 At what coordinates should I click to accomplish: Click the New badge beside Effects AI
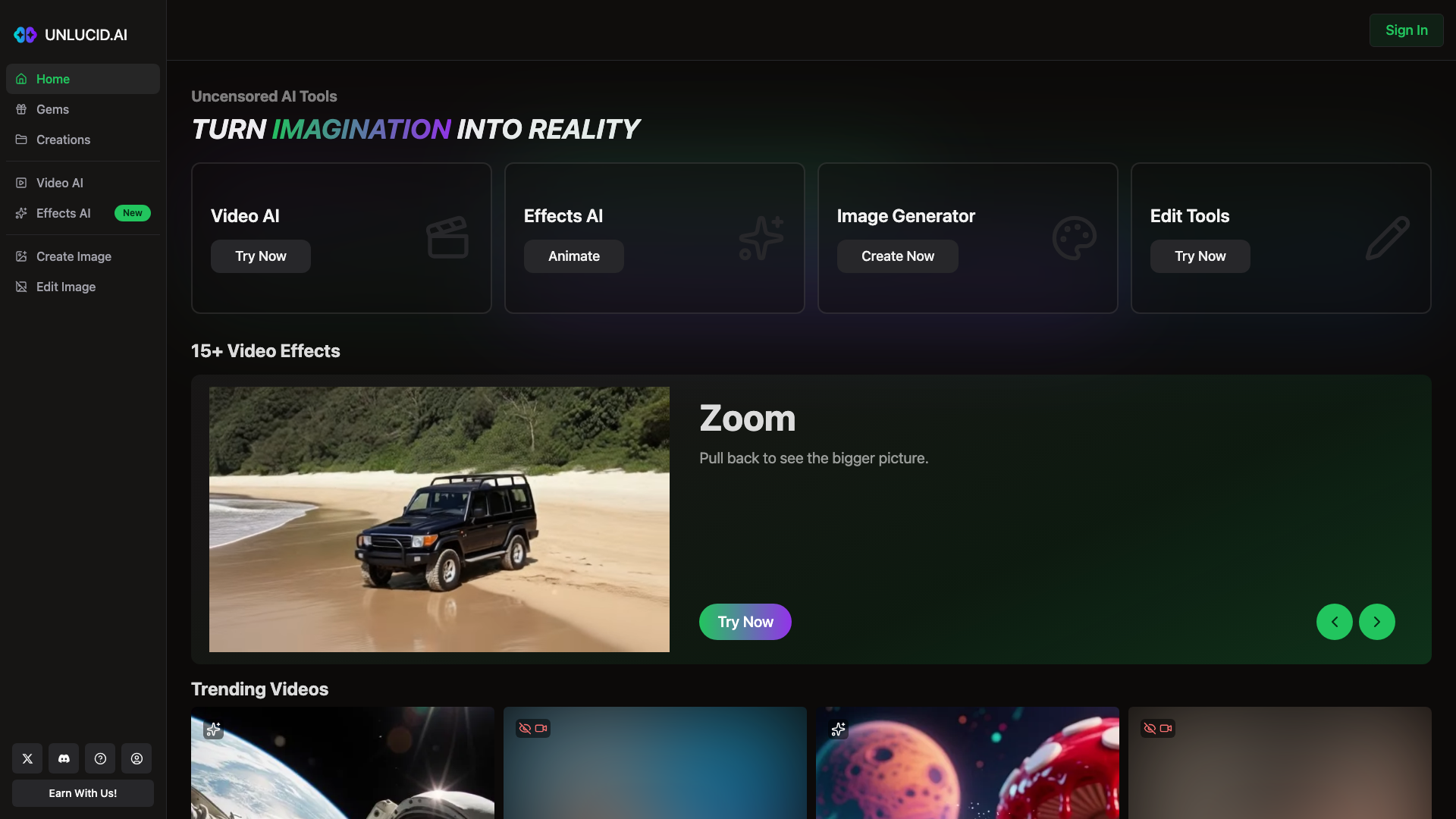click(x=133, y=213)
